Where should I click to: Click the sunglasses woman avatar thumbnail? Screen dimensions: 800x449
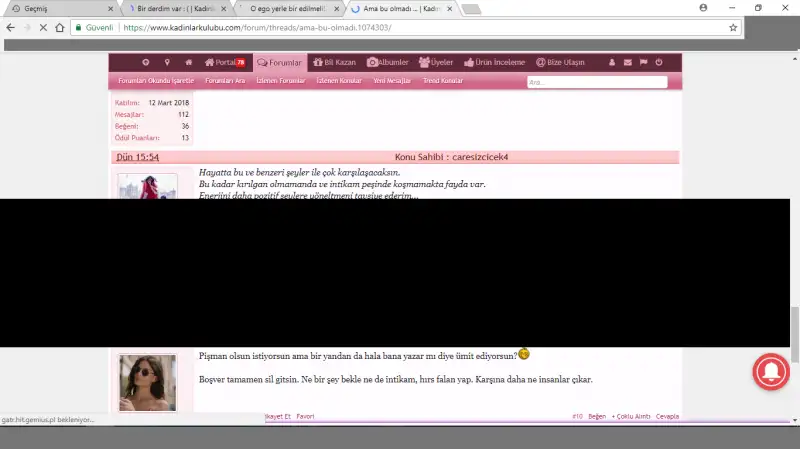tap(147, 382)
